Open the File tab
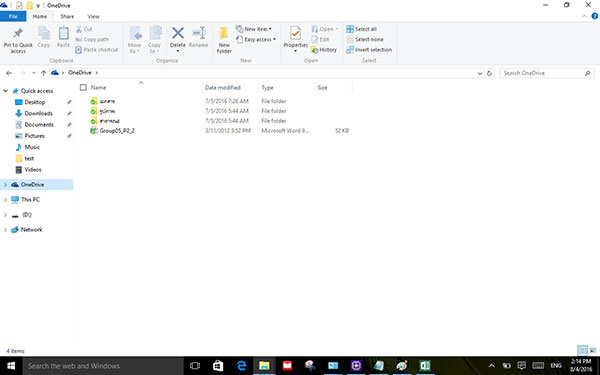The height and width of the screenshot is (375, 600). click(13, 16)
